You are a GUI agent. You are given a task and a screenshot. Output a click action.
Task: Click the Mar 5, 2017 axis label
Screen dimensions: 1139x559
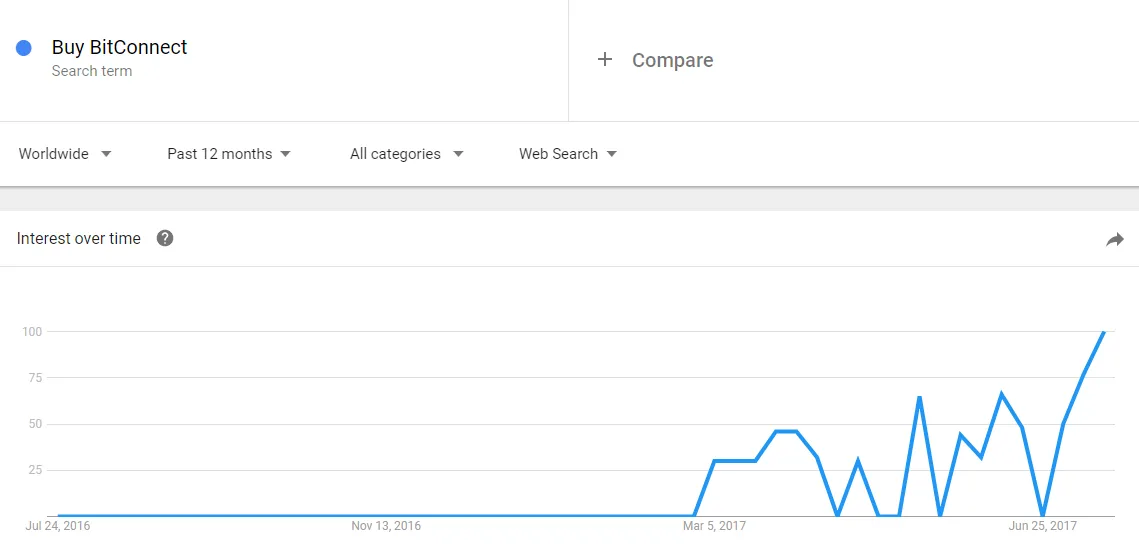[x=714, y=526]
